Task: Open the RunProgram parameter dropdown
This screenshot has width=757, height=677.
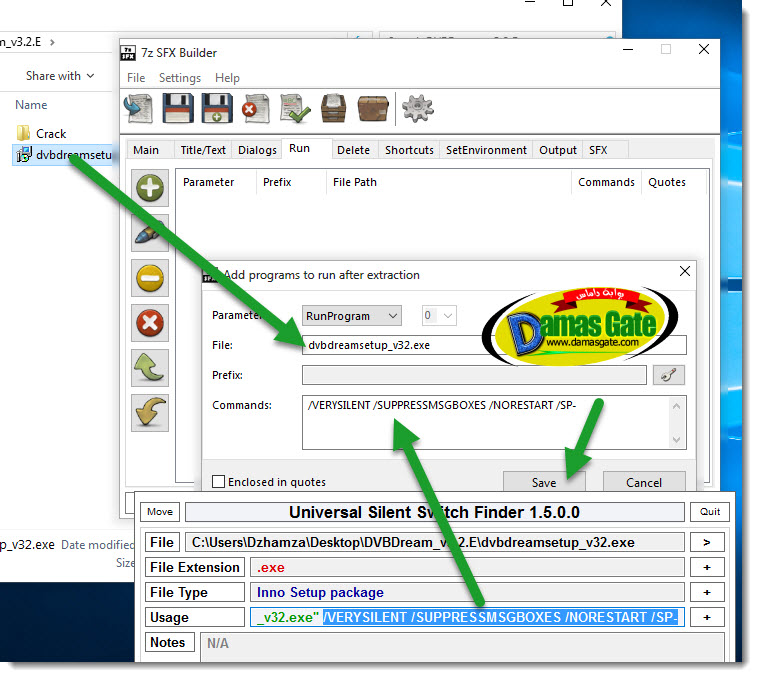Action: pos(351,316)
